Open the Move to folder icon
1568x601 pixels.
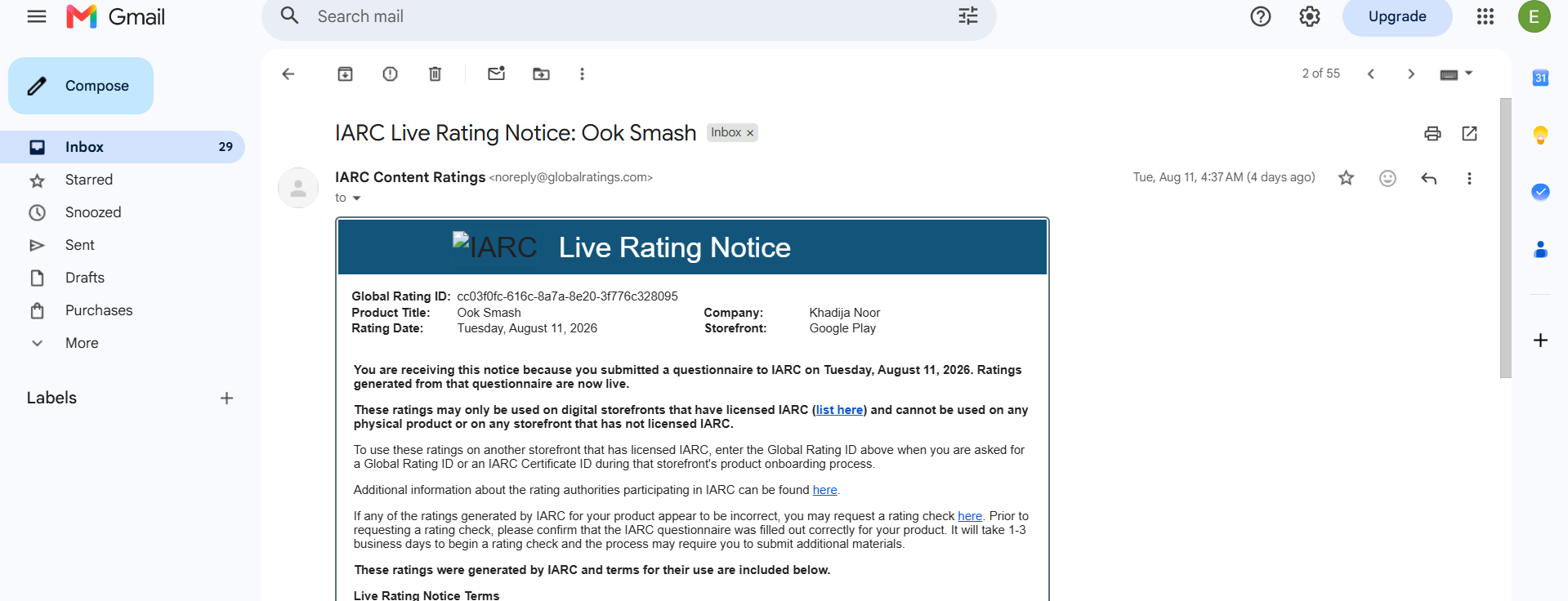coord(542,74)
